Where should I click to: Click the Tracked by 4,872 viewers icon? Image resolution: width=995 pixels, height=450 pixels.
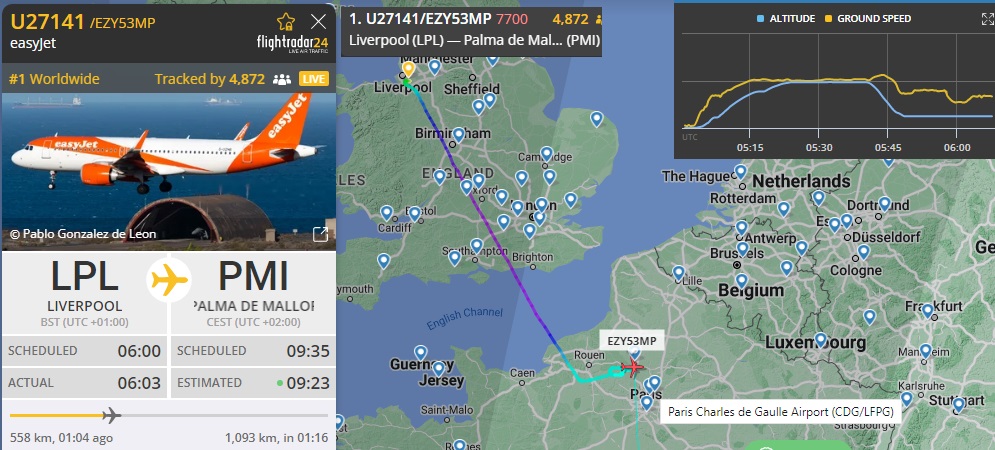(282, 79)
